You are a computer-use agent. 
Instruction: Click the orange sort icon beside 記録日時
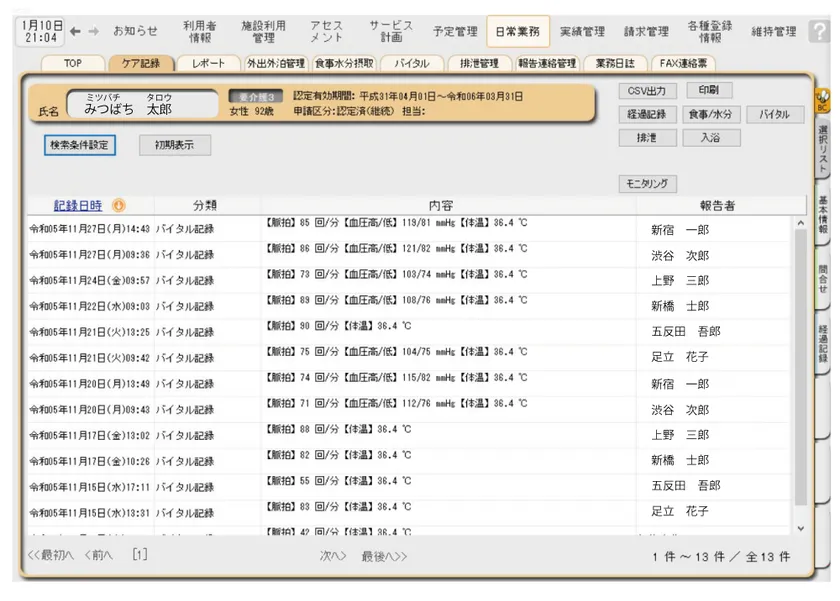click(119, 206)
